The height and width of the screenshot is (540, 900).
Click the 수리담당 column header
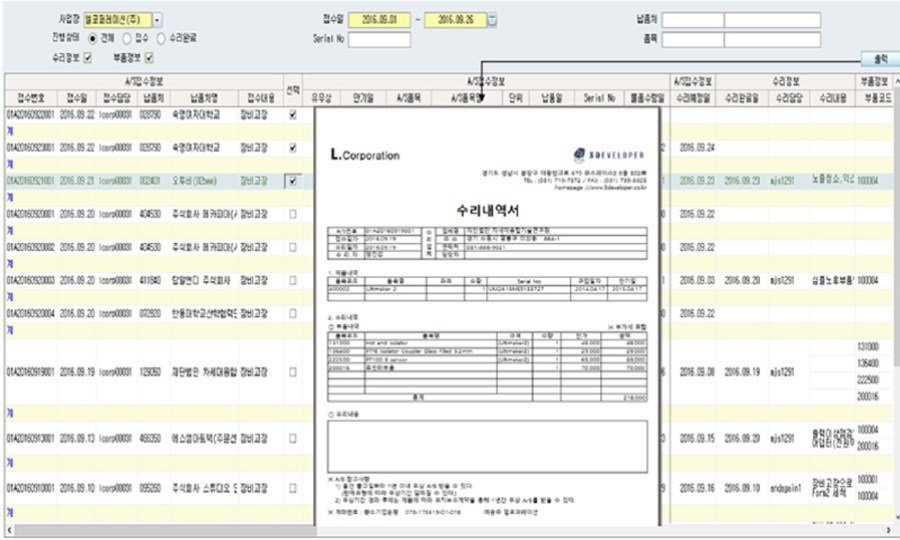click(x=789, y=98)
